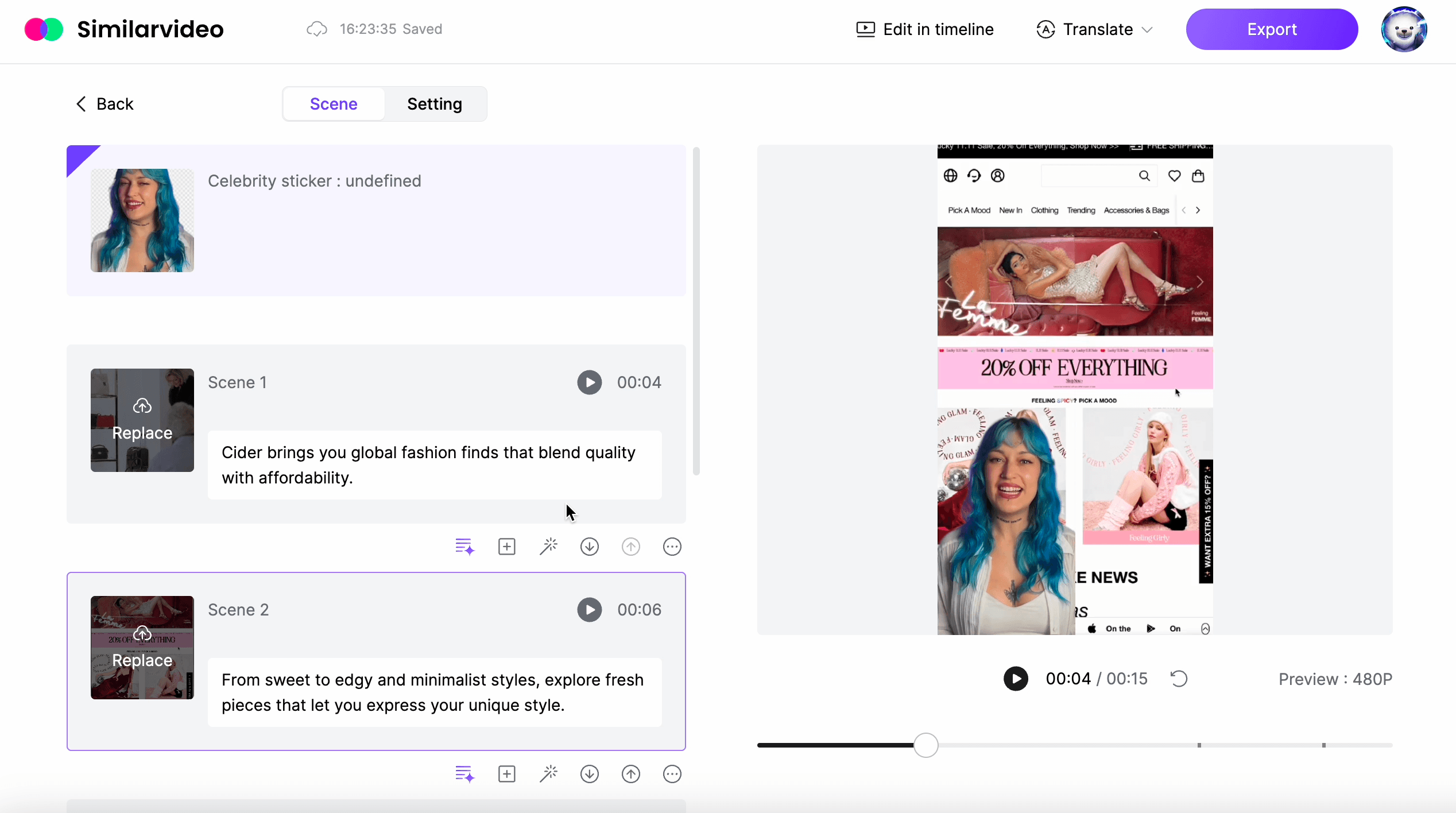
Task: Open Edit in timeline
Action: tap(924, 29)
